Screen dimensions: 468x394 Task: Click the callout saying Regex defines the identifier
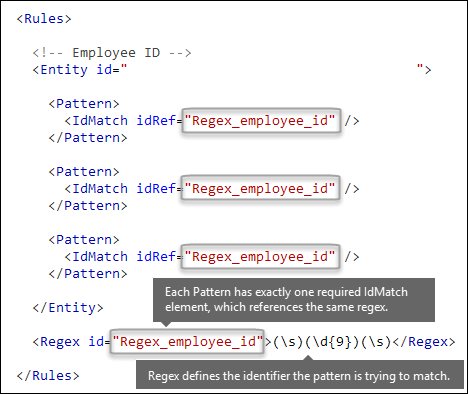click(299, 375)
